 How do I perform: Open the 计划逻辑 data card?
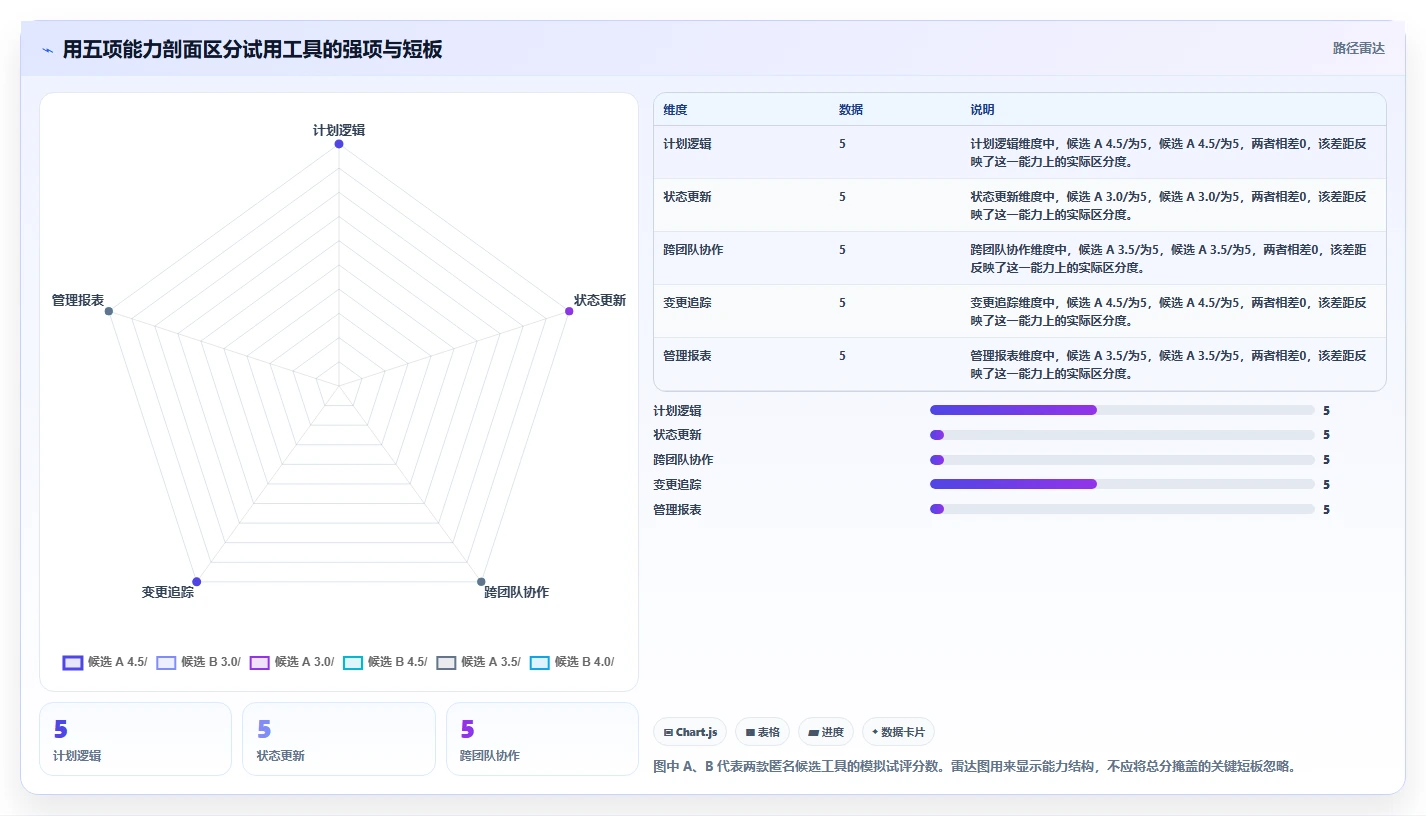pyautogui.click(x=135, y=739)
